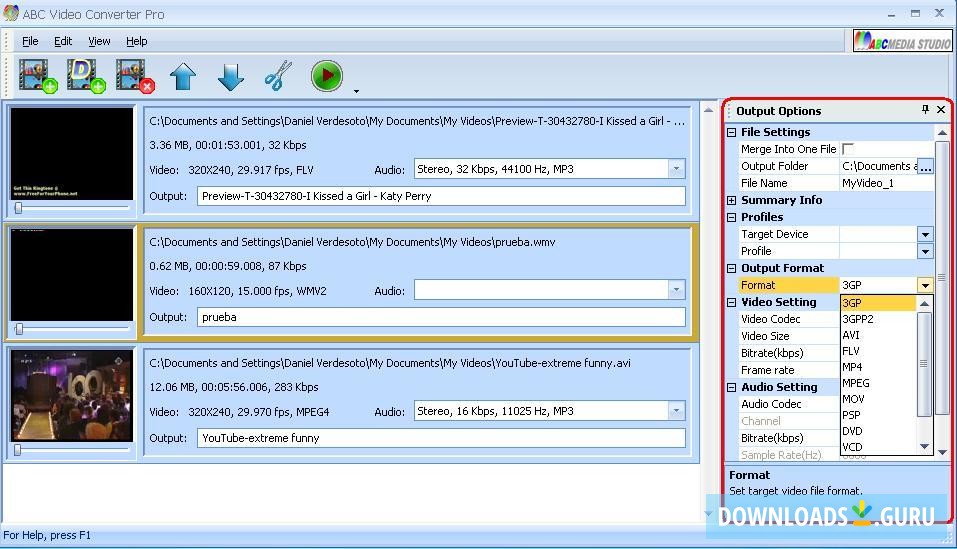Click the app icon in title bar

[x=11, y=13]
